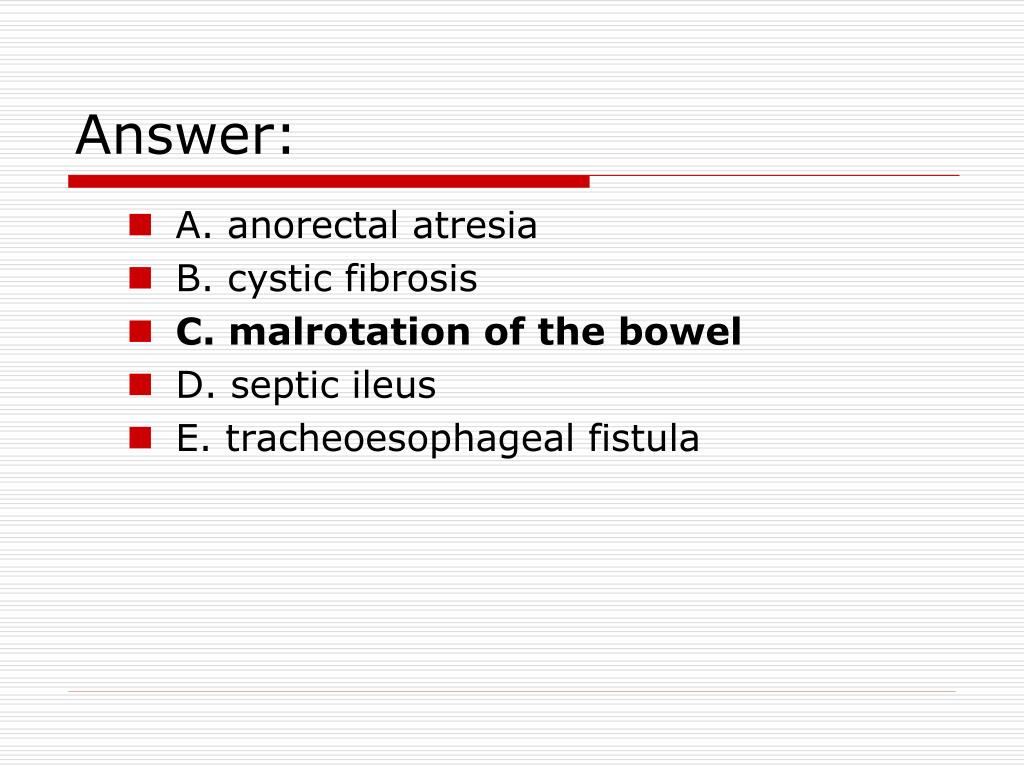Viewport: 1024px width, 768px height.
Task: Click the red bullet beside cystic fibrosis
Action: [x=140, y=278]
